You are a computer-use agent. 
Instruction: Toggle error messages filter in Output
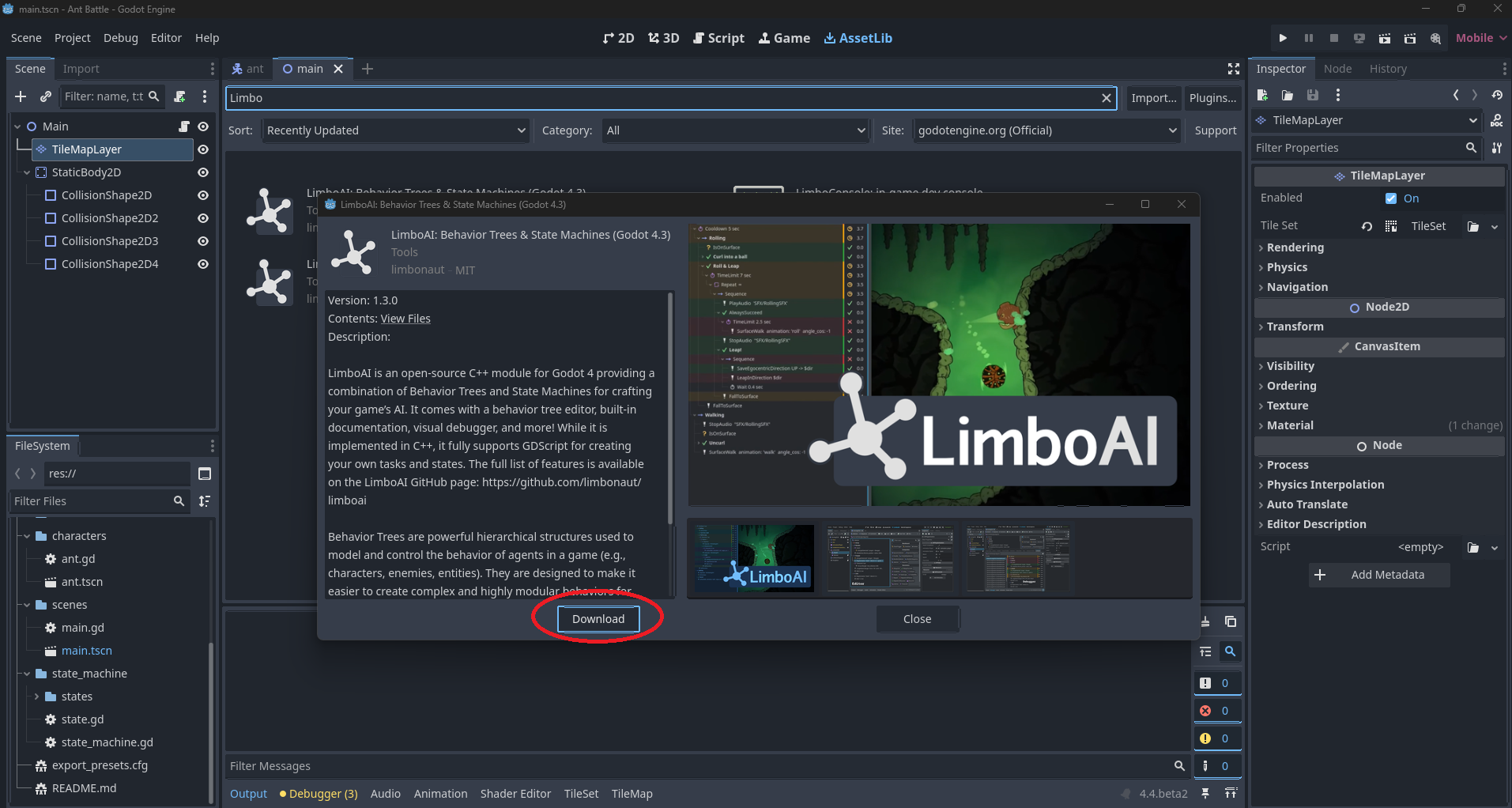click(1217, 711)
